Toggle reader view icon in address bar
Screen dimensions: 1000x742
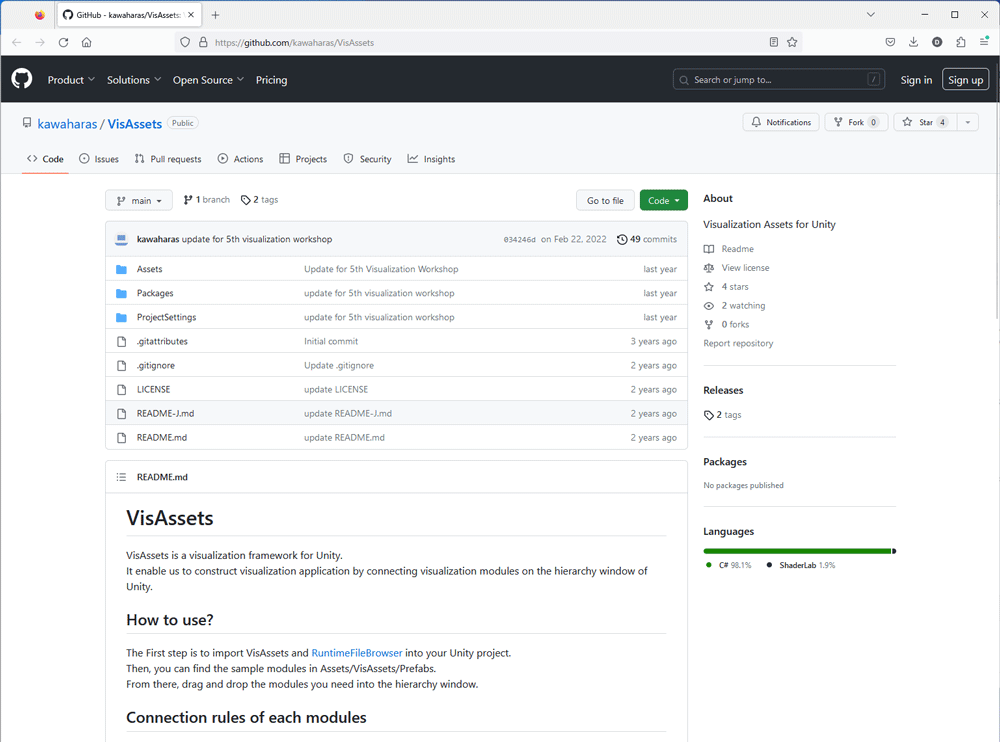(774, 43)
